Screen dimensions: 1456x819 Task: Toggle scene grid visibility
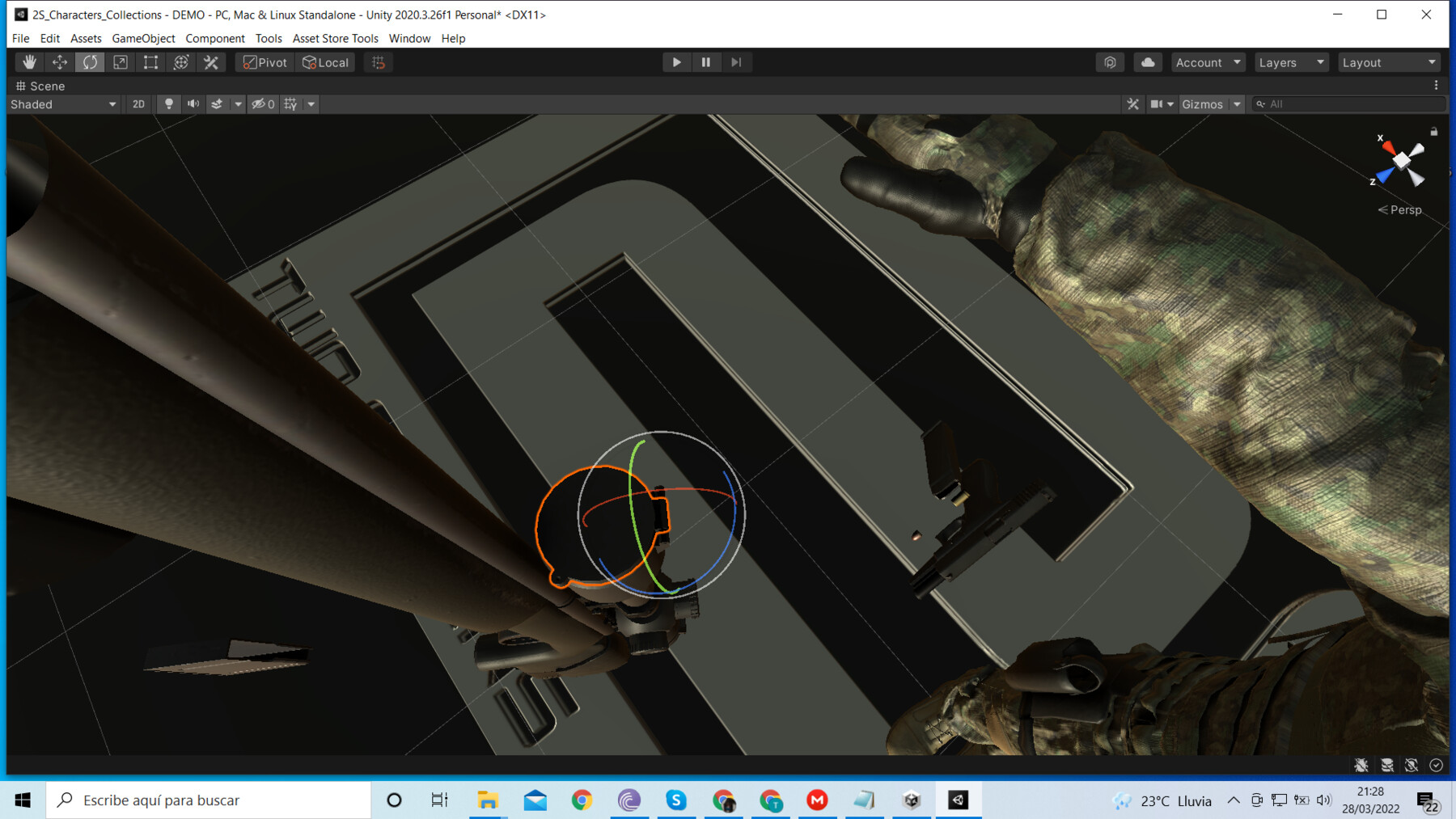(x=290, y=104)
